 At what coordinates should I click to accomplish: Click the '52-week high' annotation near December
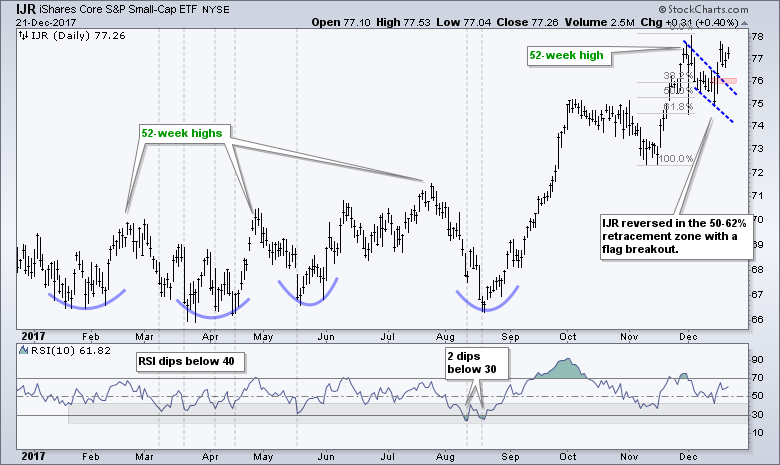pyautogui.click(x=567, y=55)
